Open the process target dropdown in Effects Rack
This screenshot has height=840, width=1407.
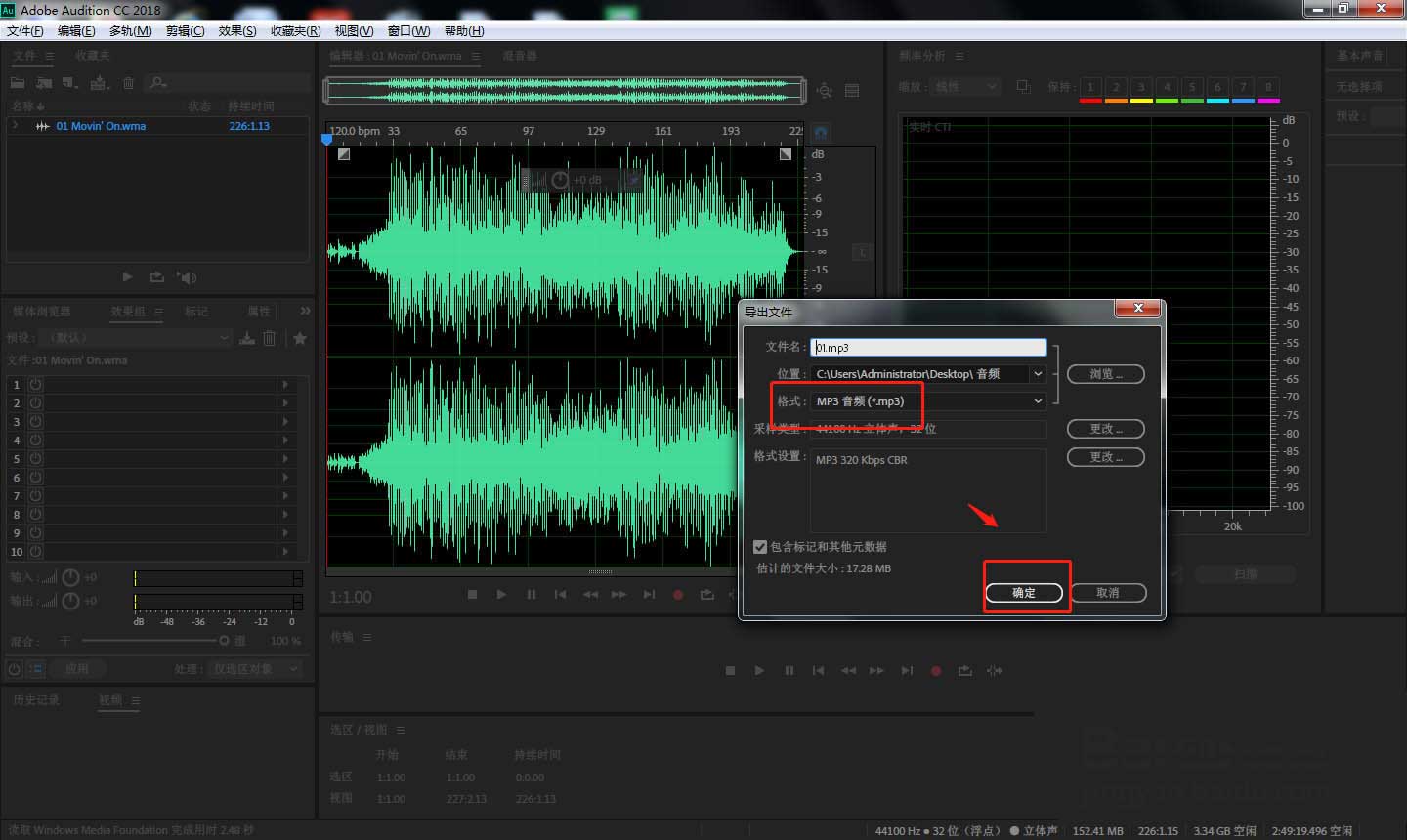pyautogui.click(x=255, y=669)
